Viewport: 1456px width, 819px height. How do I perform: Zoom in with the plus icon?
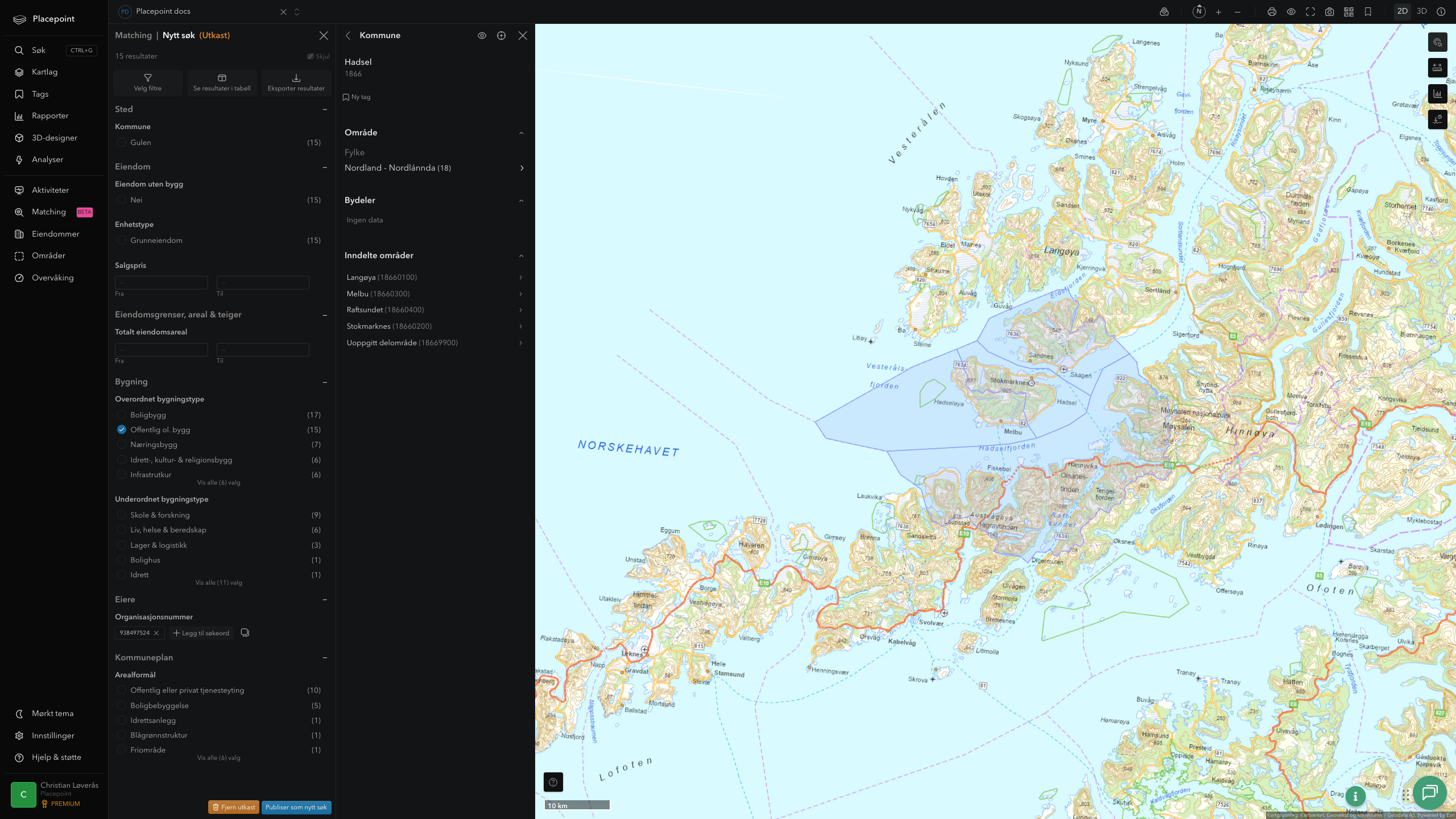click(x=1218, y=12)
